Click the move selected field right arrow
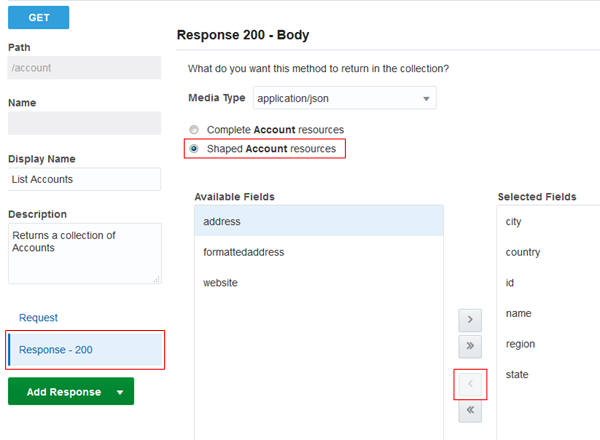Image resolution: width=600 pixels, height=440 pixels. [x=472, y=320]
